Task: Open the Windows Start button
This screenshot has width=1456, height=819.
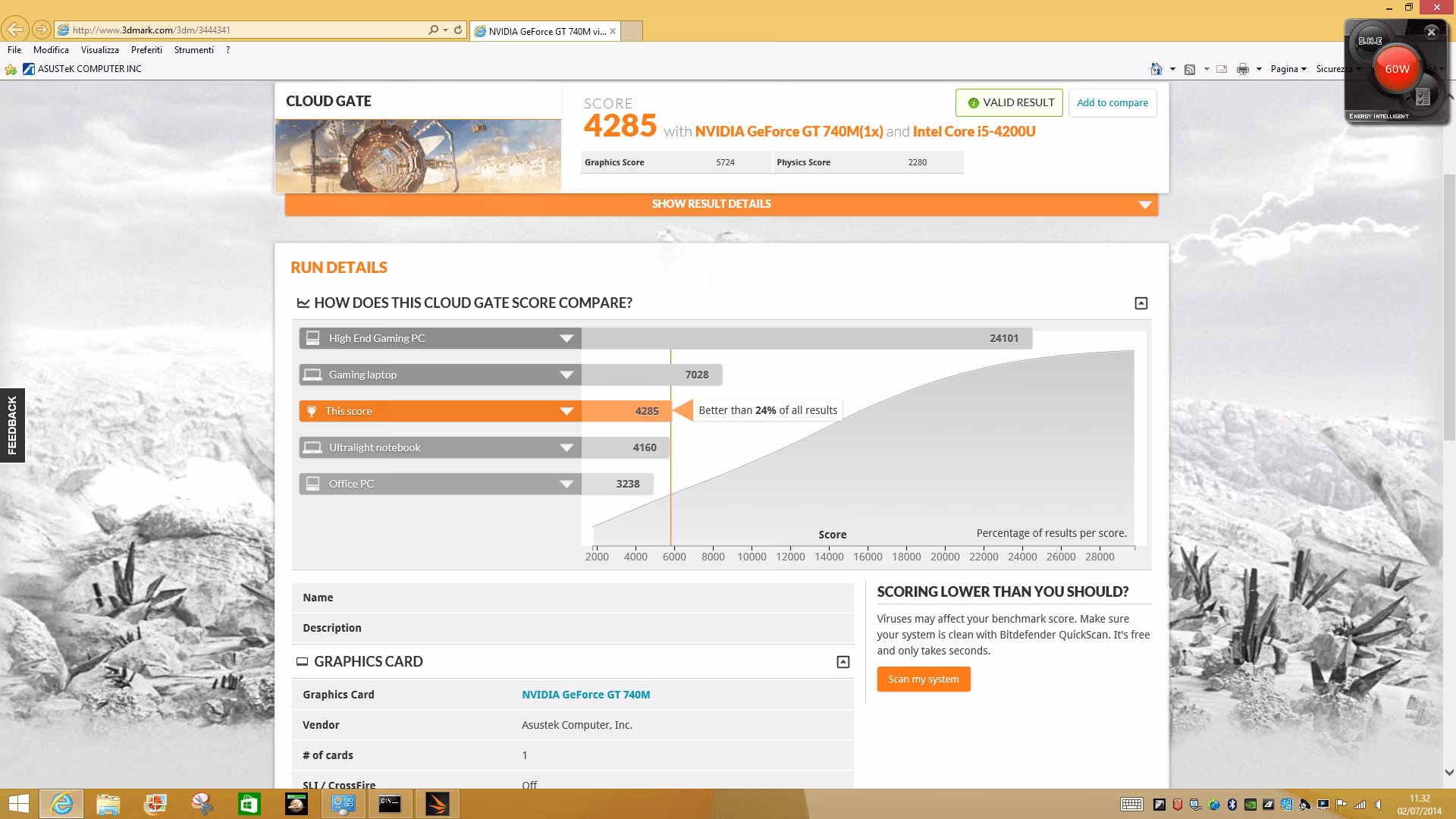Action: (18, 804)
